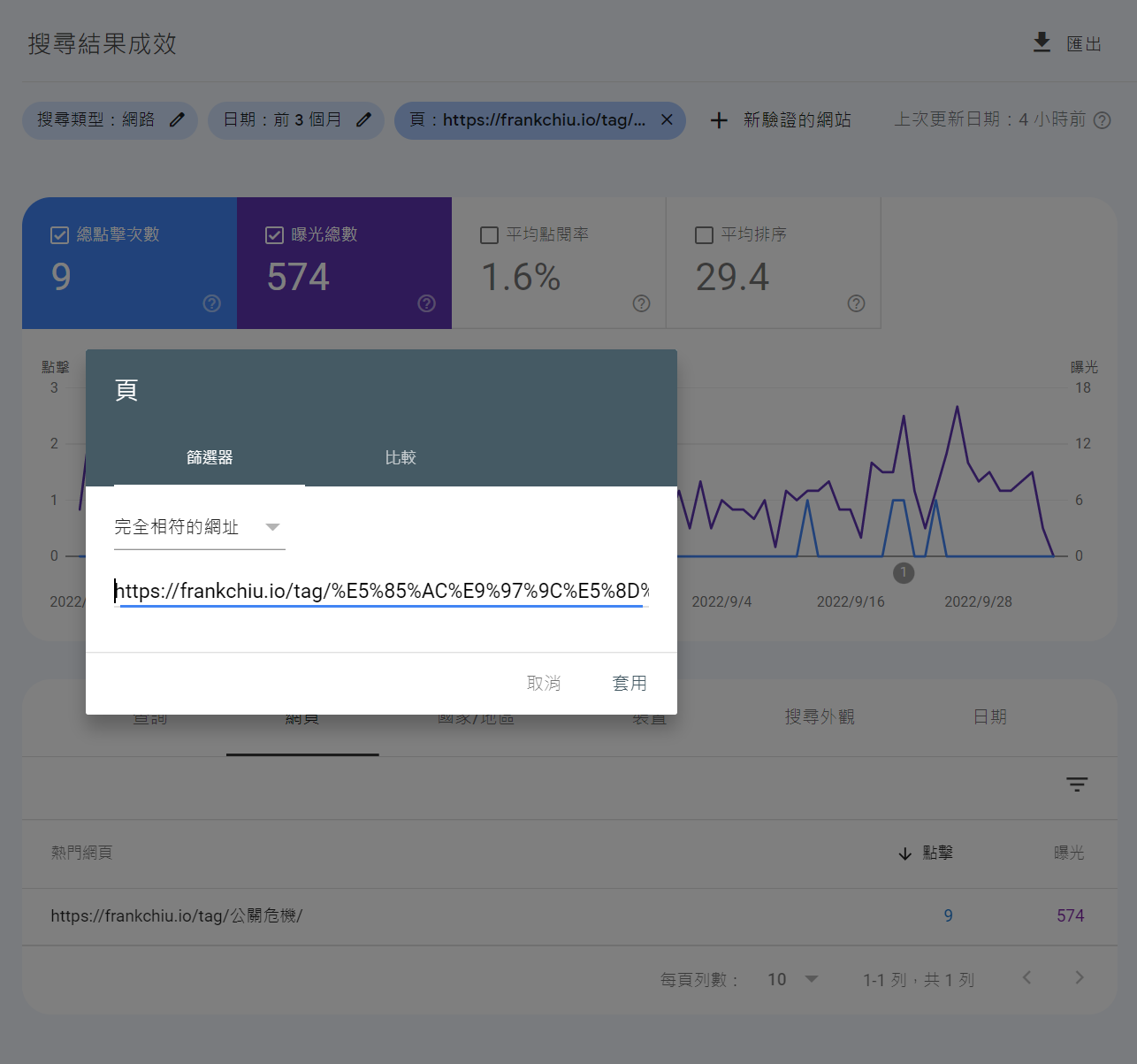Viewport: 1137px width, 1064px height.
Task: Enable the 平均排序 checkbox
Action: [x=704, y=235]
